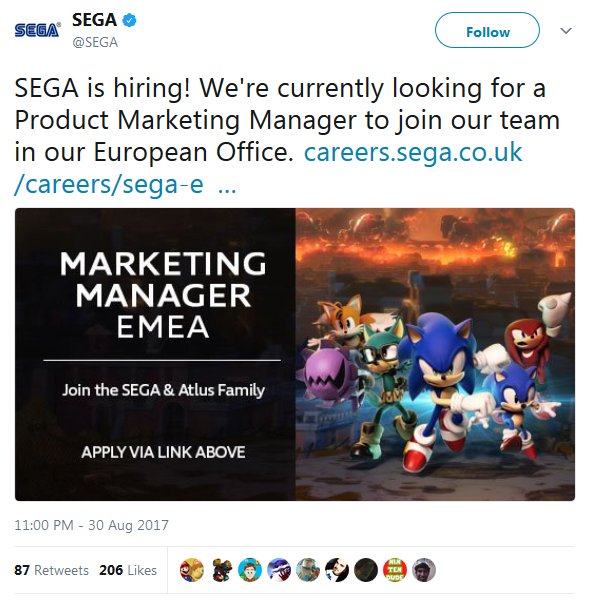The width and height of the screenshot is (591, 604).
Task: Open the SEGA display name profile
Action: coord(94,20)
